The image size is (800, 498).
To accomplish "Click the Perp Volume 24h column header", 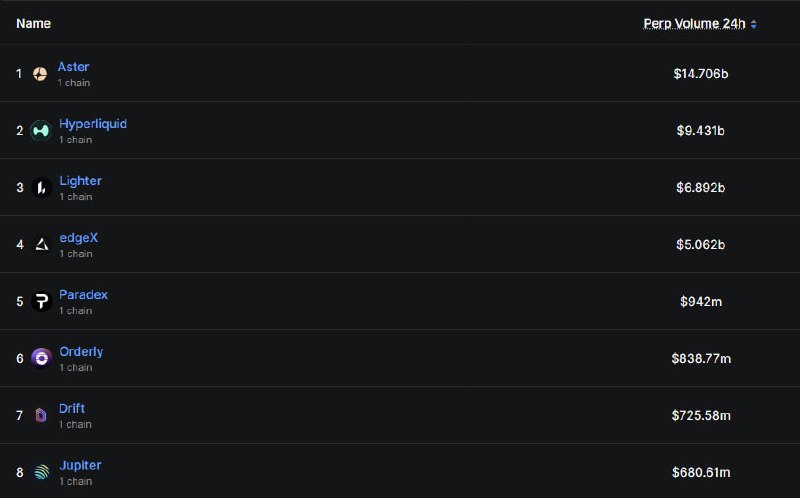I will [694, 24].
